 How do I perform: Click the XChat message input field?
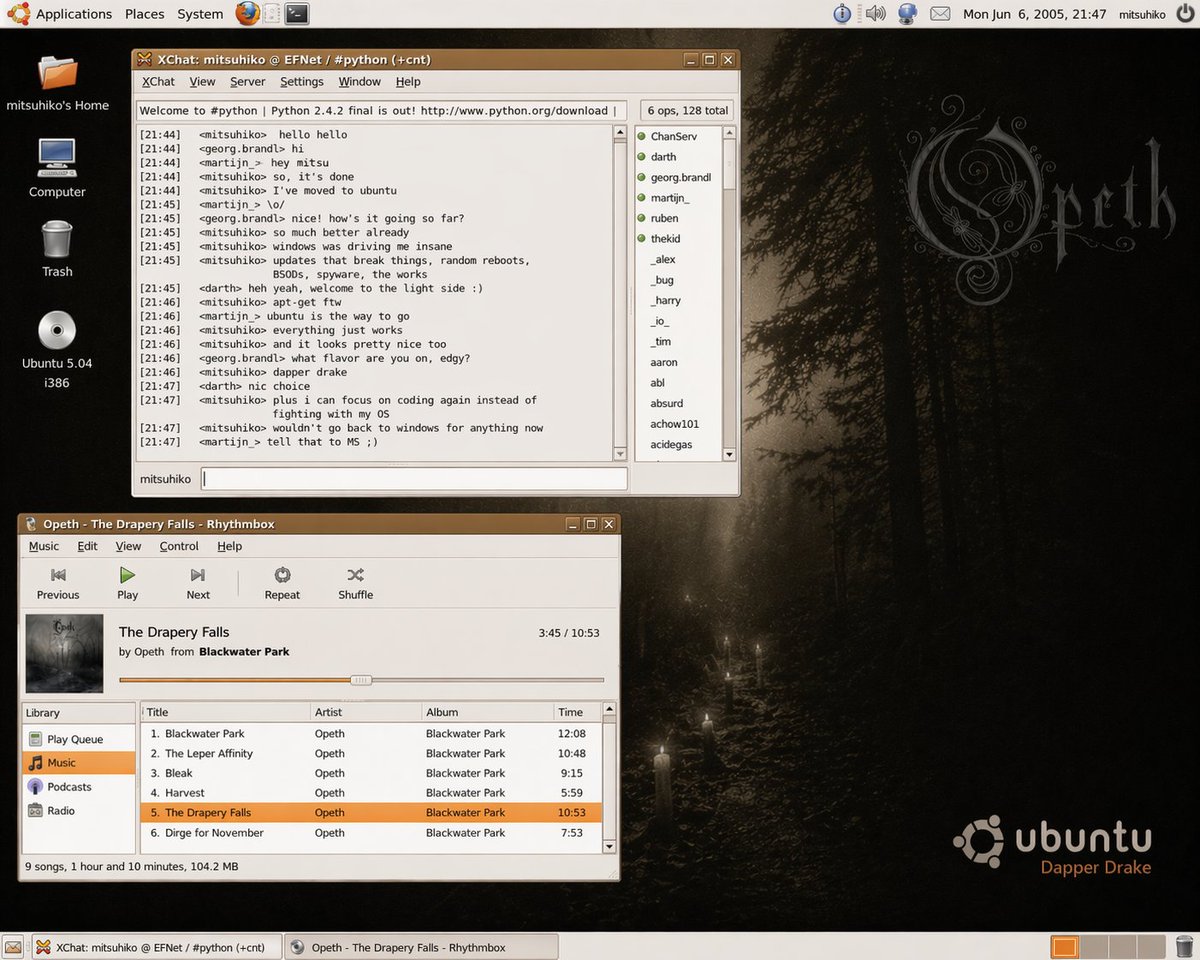click(x=414, y=479)
